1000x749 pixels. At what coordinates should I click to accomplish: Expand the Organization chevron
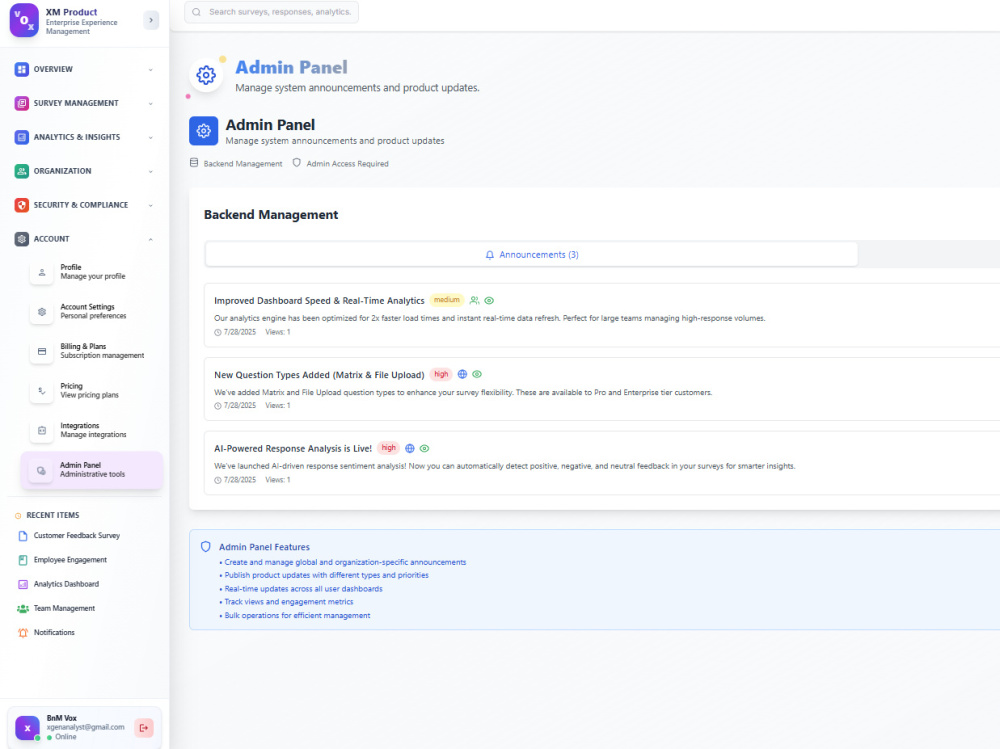pos(151,171)
